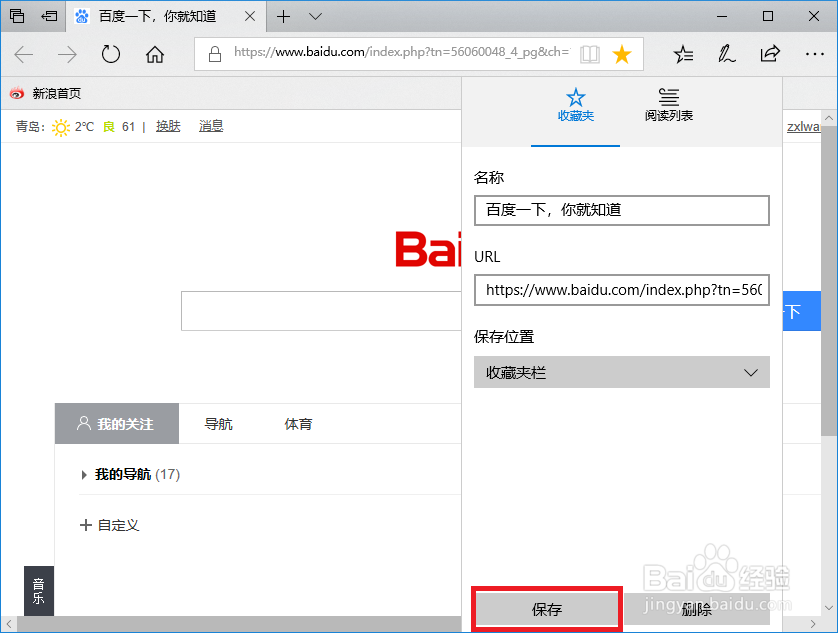Expand the 我的导航 (17) triangle
The image size is (838, 633).
tap(84, 475)
